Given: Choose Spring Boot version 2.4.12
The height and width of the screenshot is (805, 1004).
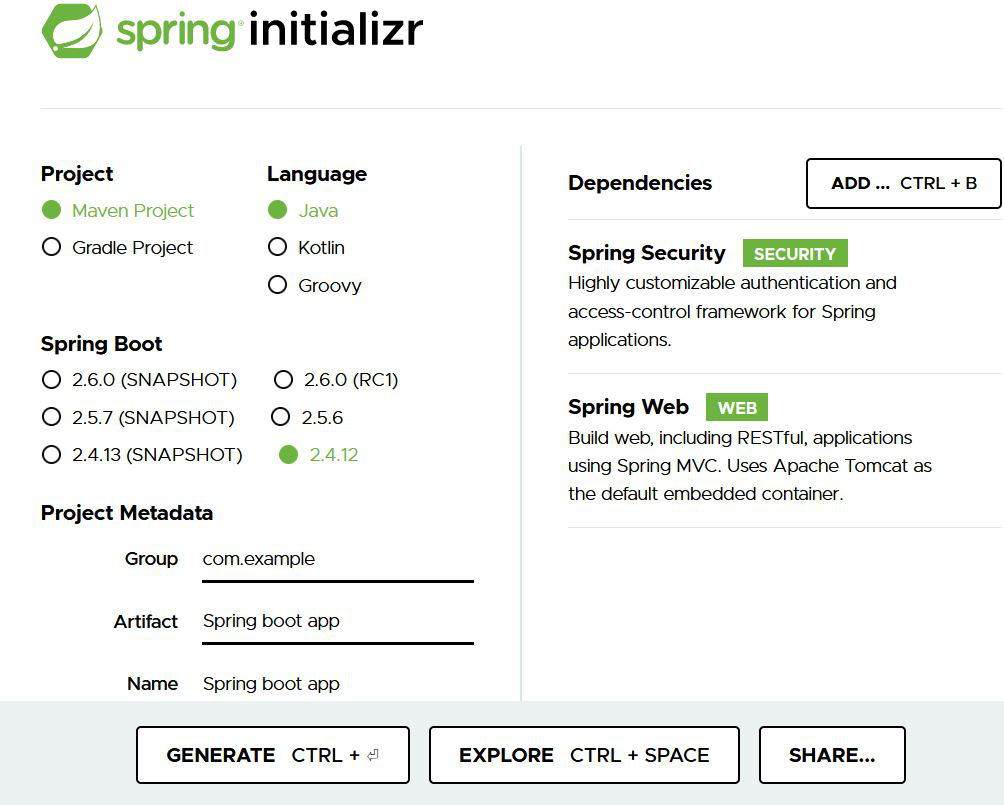Looking at the screenshot, I should 289,455.
